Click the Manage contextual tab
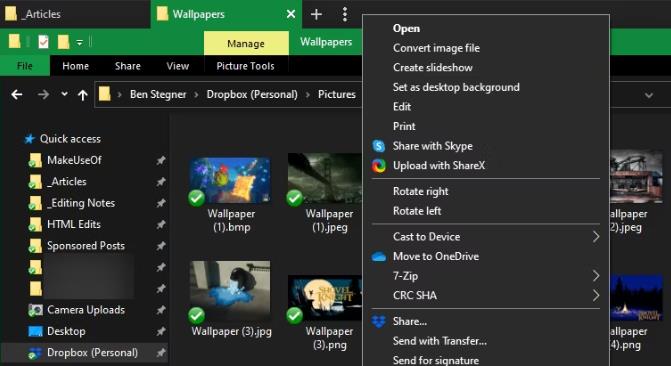The height and width of the screenshot is (366, 671). pos(246,43)
